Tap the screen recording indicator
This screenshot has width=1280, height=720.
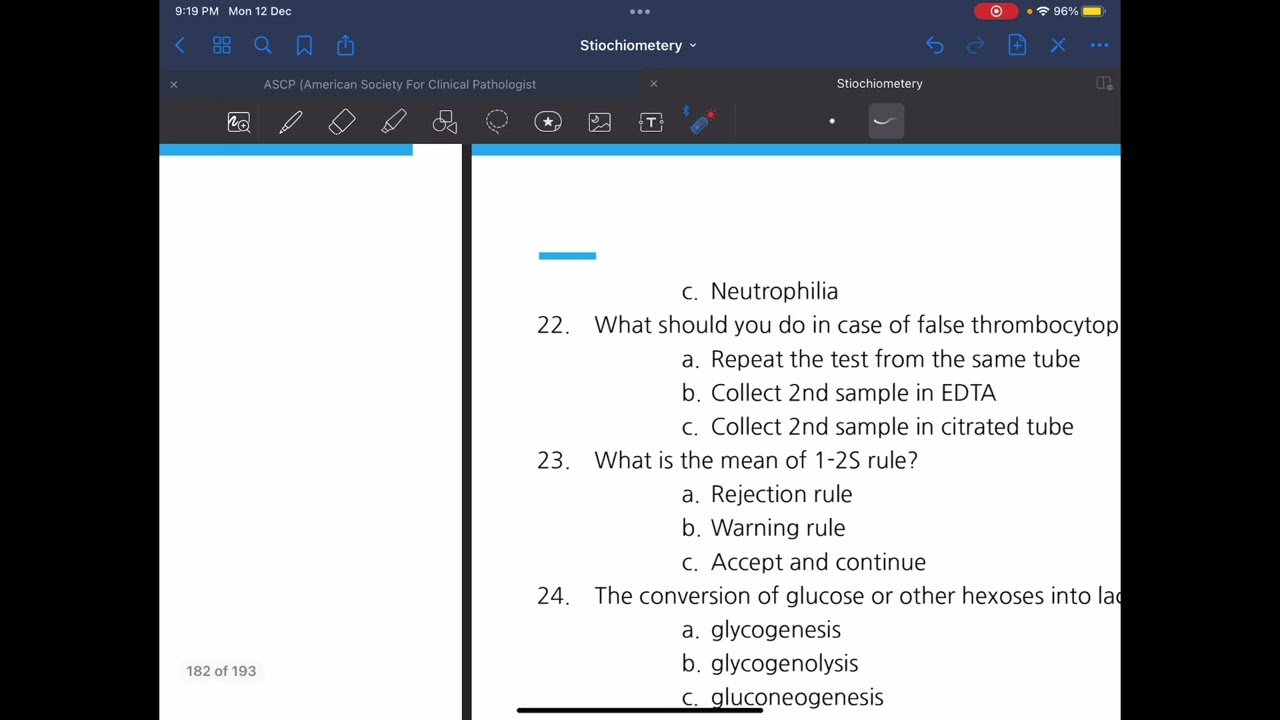(x=996, y=11)
